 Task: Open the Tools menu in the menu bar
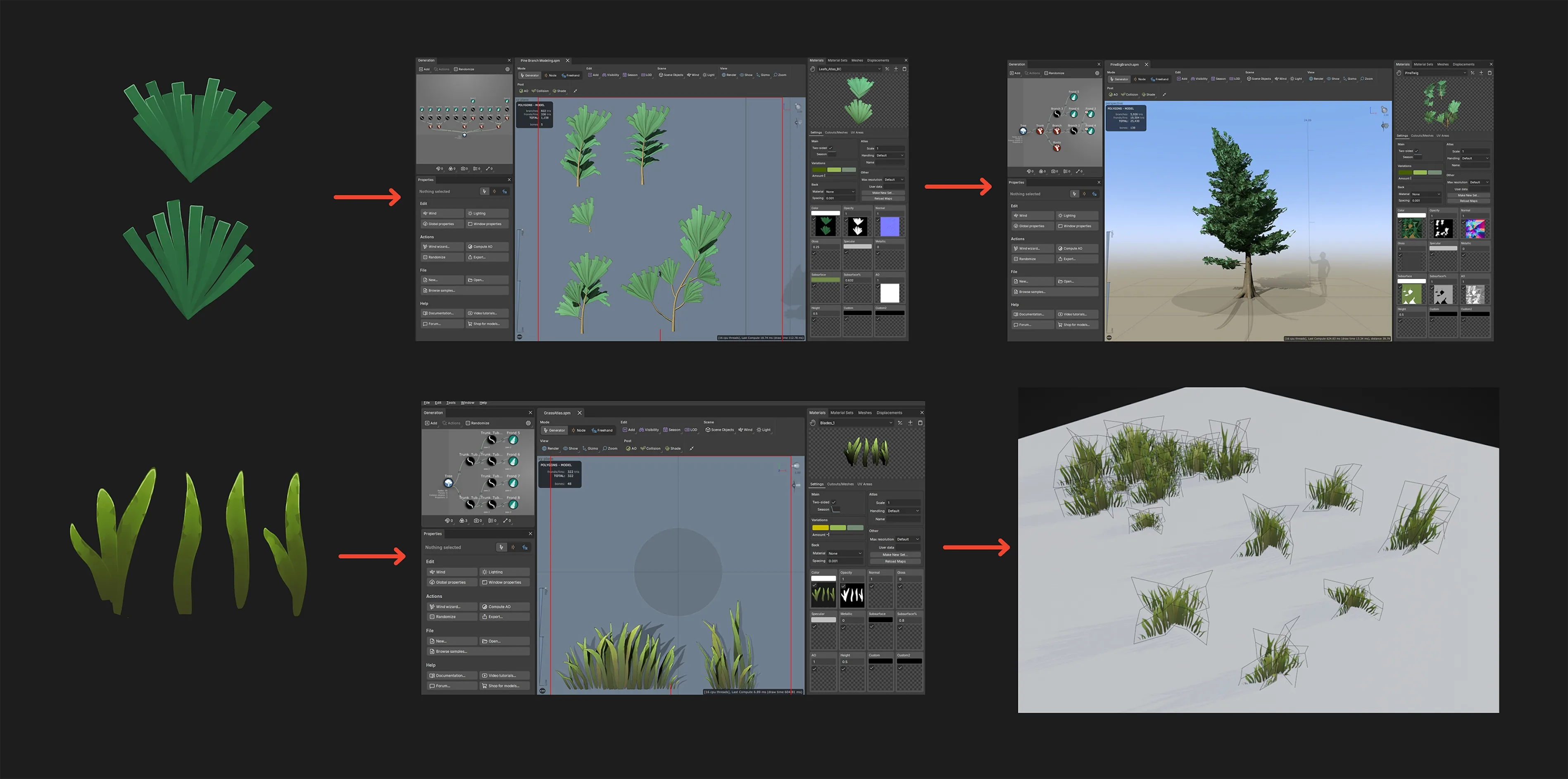tap(450, 403)
